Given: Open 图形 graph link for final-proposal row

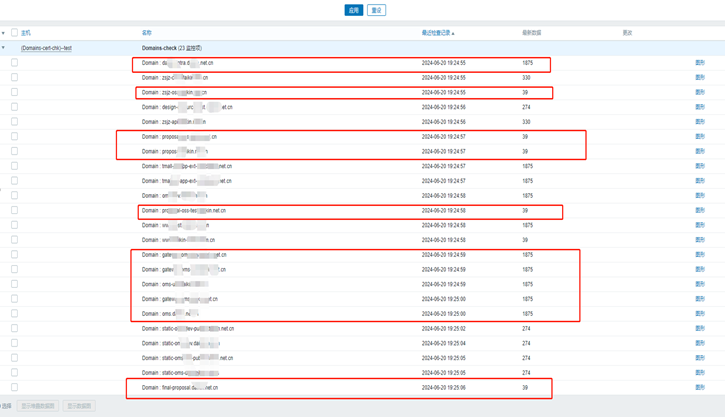Looking at the screenshot, I should tap(699, 387).
